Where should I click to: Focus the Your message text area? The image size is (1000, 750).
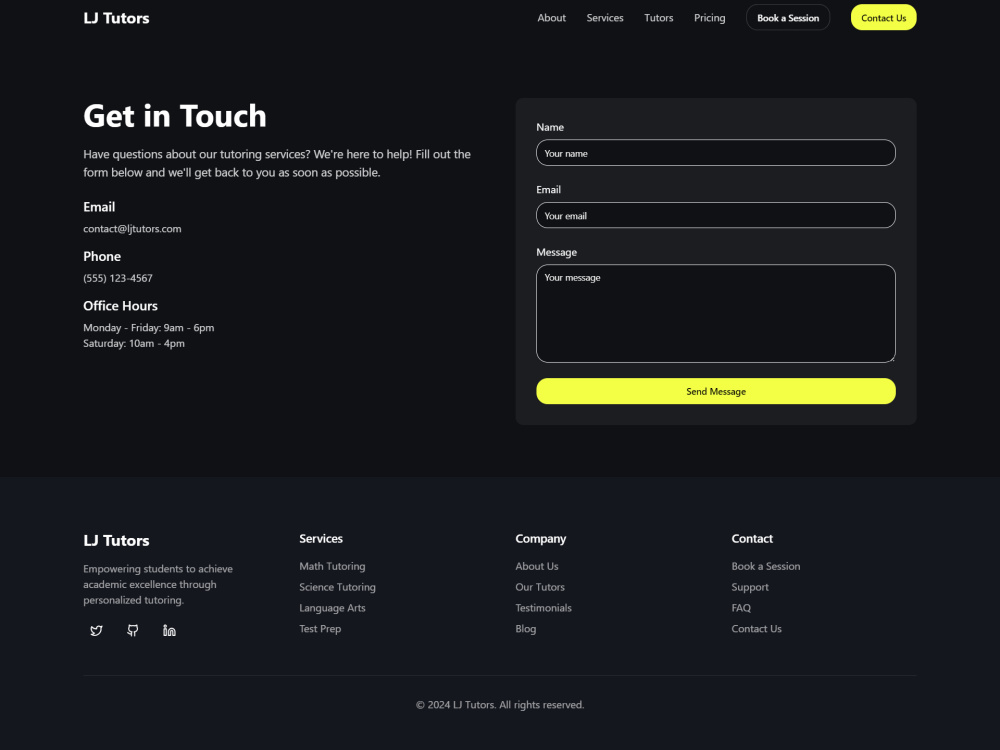(716, 314)
